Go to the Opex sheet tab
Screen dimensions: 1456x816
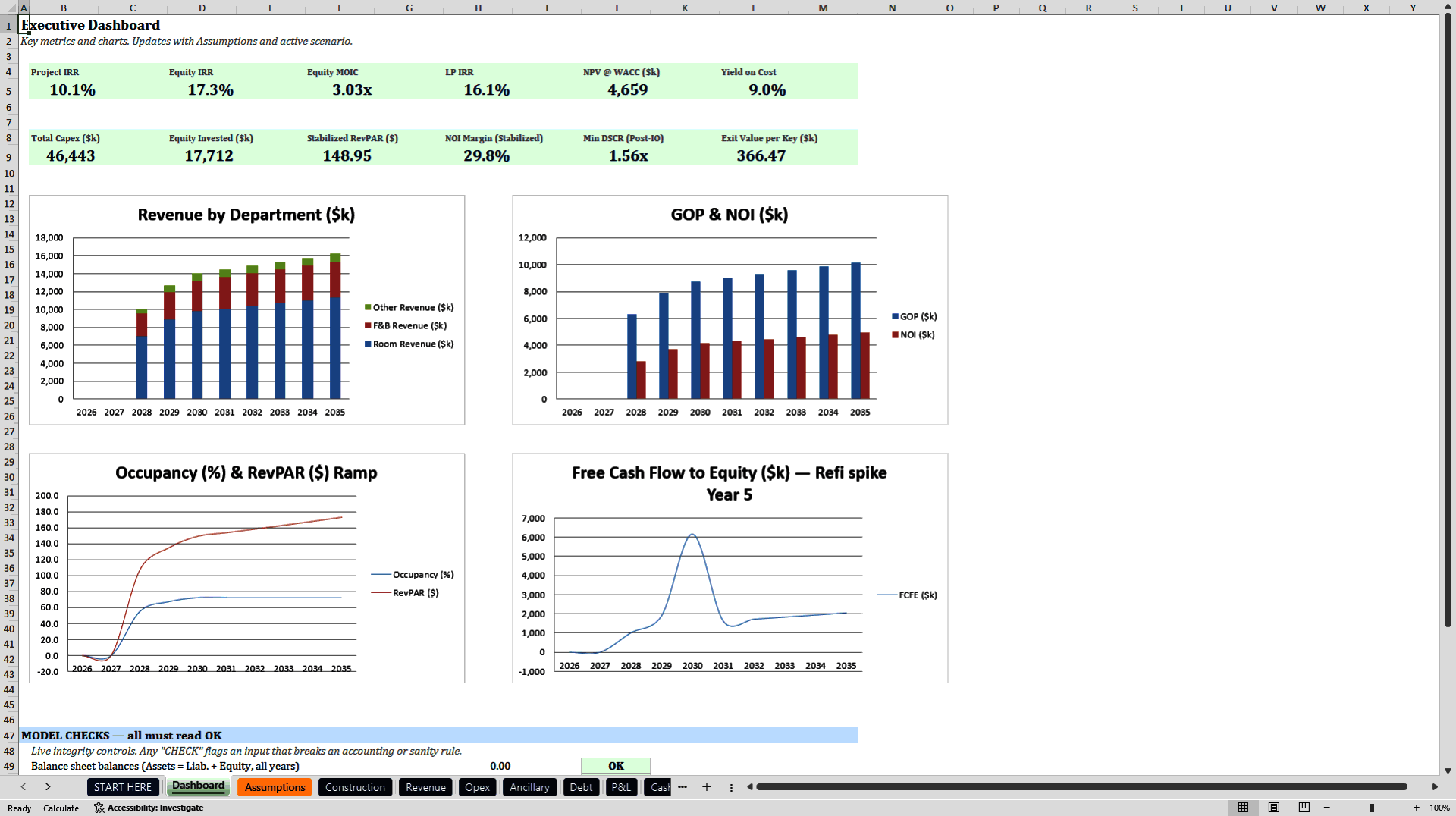(x=477, y=787)
